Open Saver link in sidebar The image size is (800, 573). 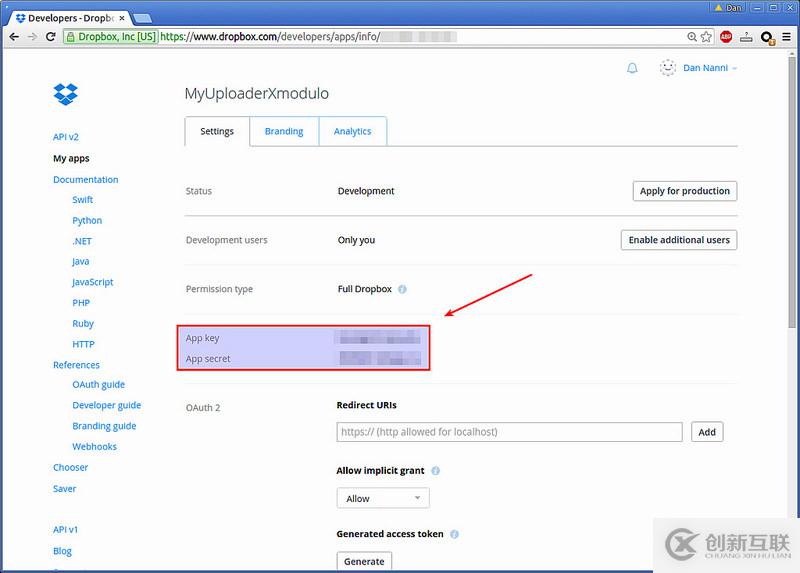tap(64, 489)
